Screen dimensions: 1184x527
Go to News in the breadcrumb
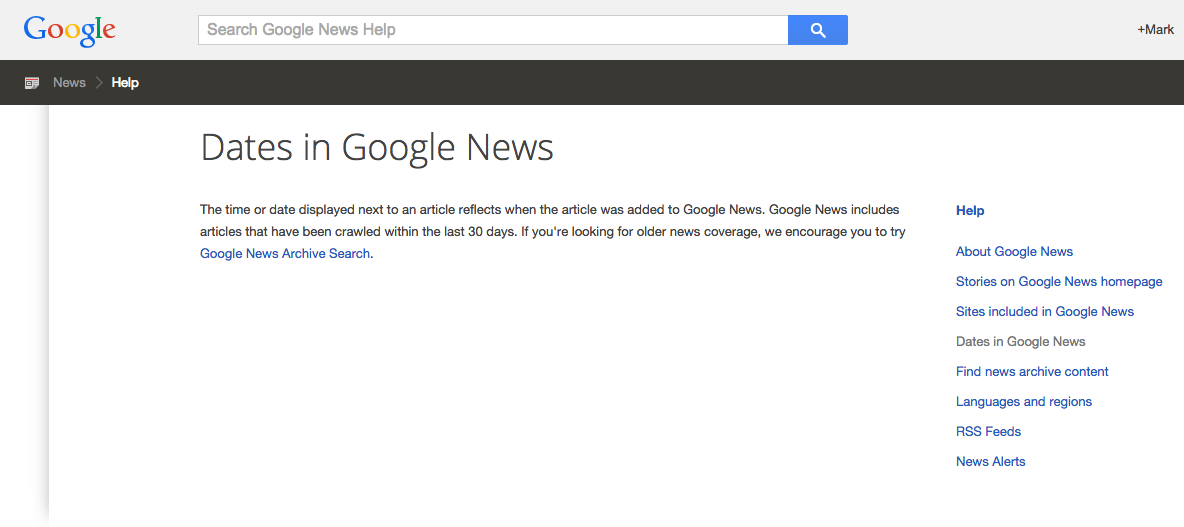(x=69, y=83)
